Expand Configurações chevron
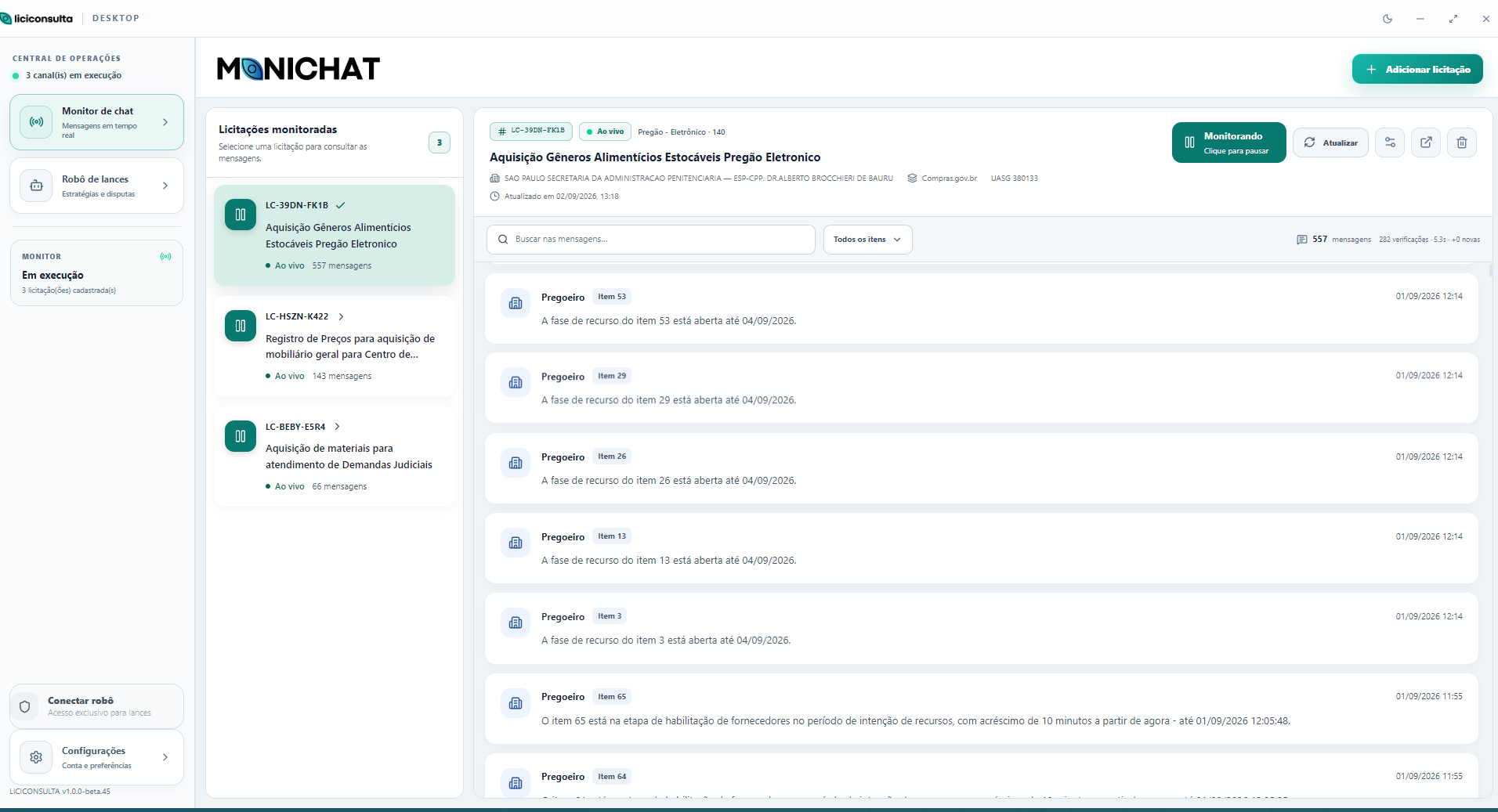The image size is (1498, 812). (165, 757)
